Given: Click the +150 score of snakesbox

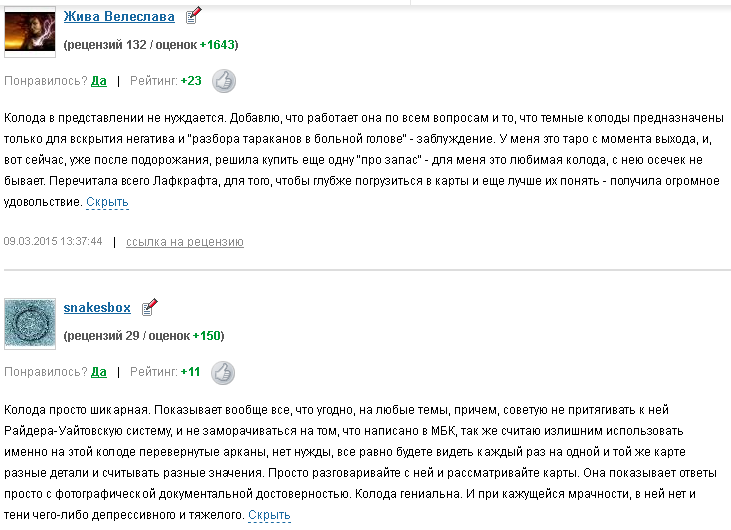Looking at the screenshot, I should [x=206, y=336].
